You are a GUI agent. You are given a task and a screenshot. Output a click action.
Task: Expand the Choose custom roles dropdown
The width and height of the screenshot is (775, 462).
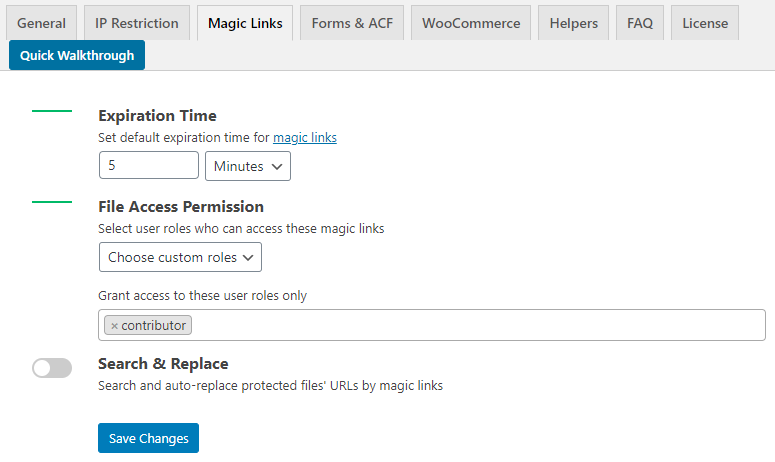(x=180, y=257)
